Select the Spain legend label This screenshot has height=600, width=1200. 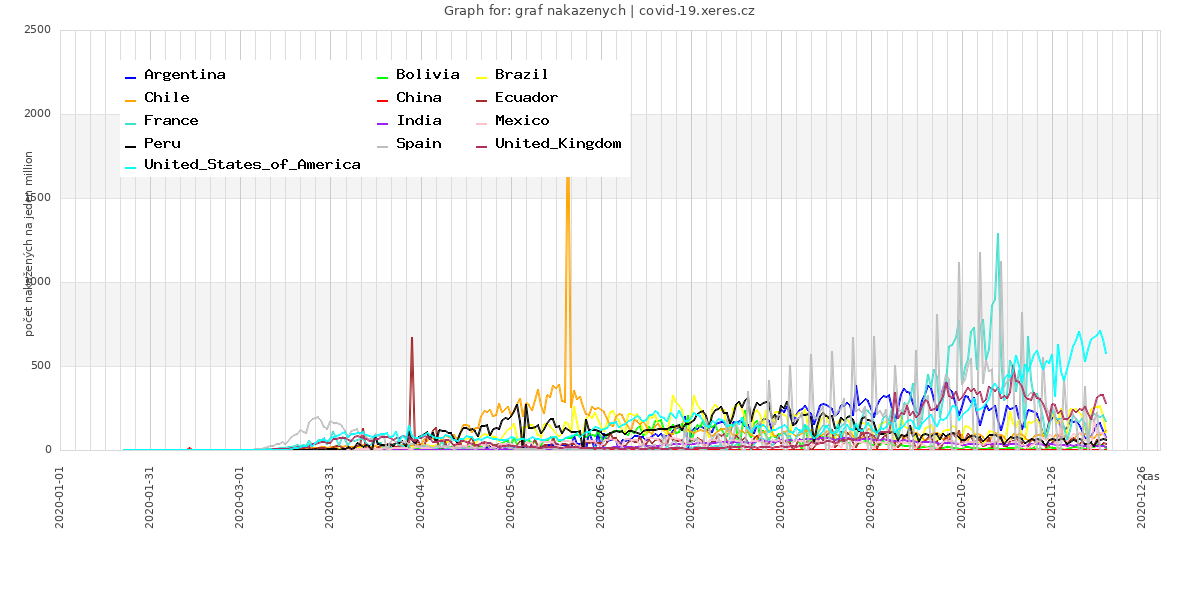[419, 144]
